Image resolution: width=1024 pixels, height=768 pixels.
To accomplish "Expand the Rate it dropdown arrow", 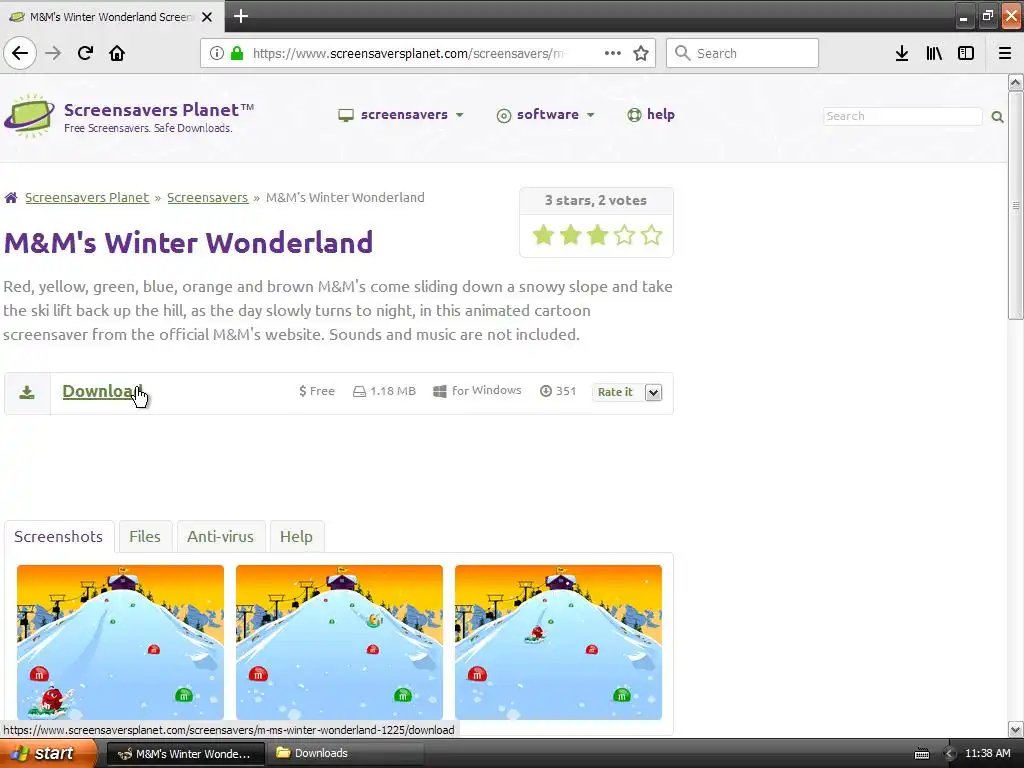I will click(x=653, y=392).
